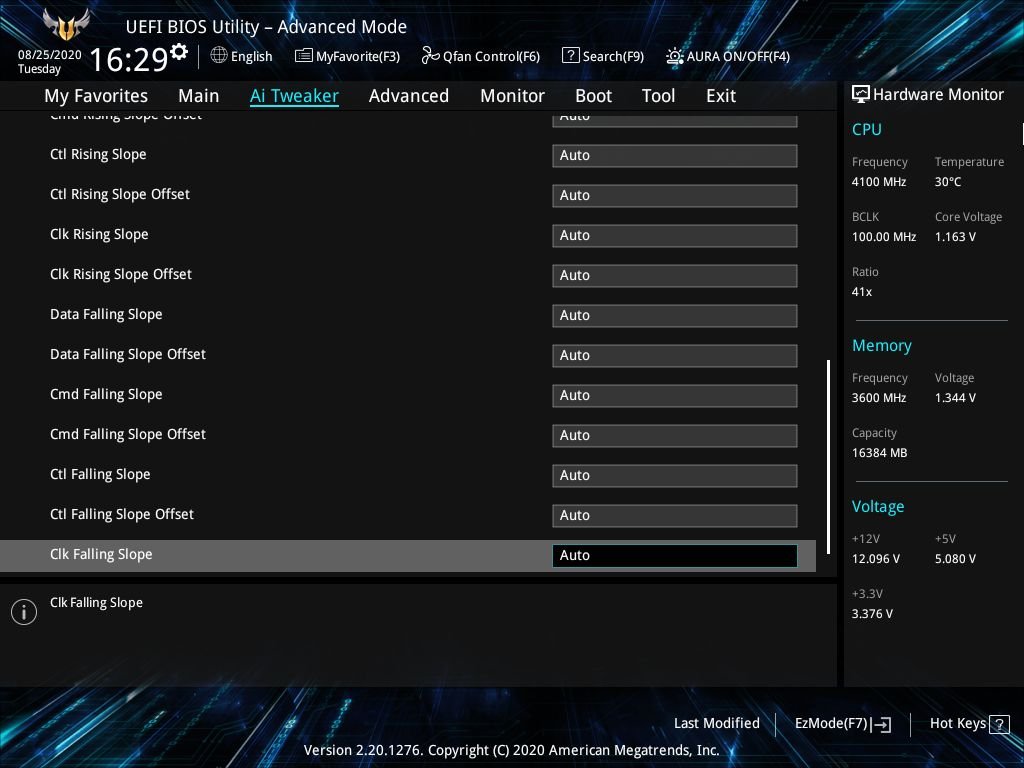Click the Hot Keys question mark icon
The height and width of the screenshot is (768, 1024).
click(999, 724)
